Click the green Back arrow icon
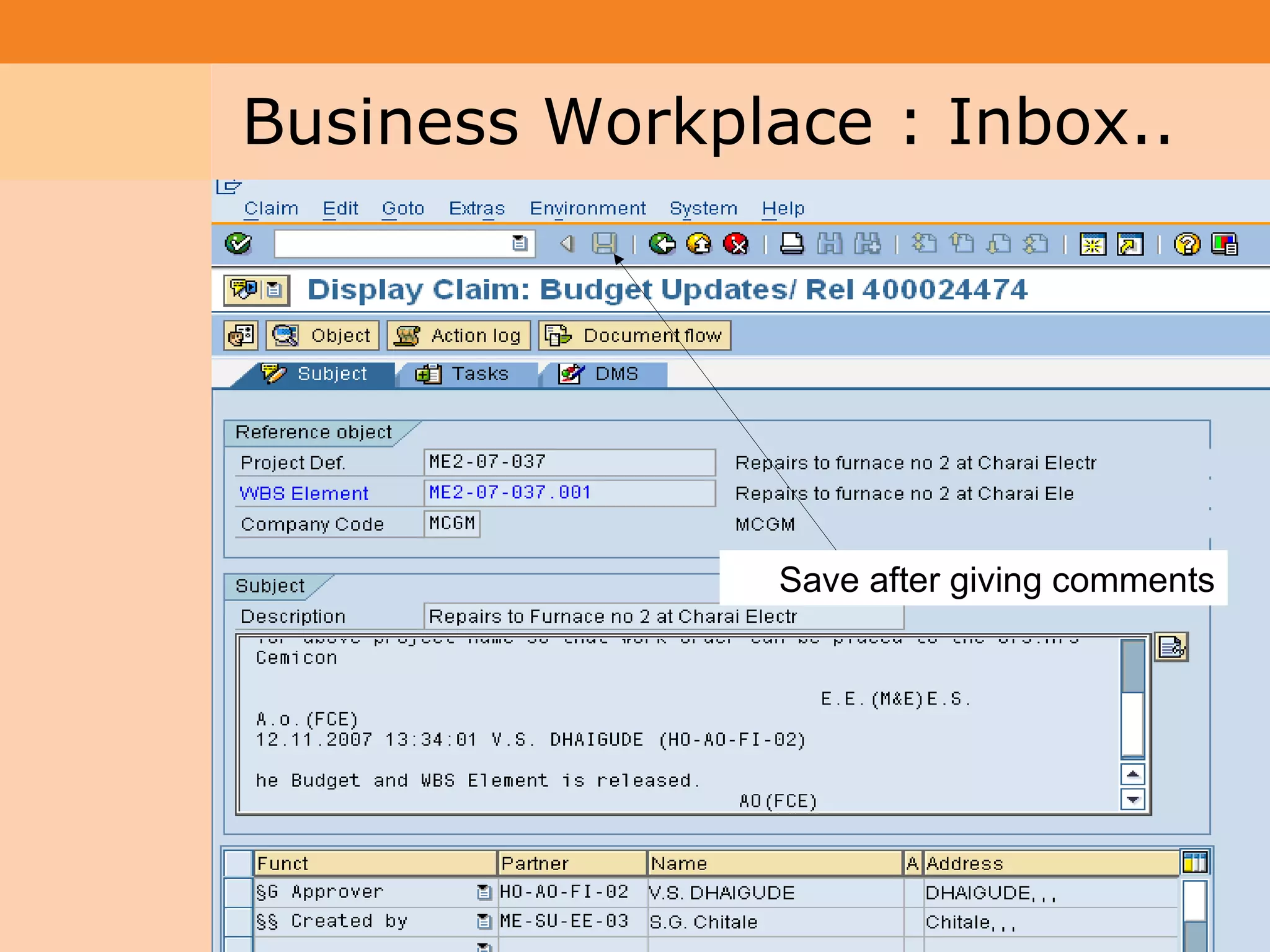 [x=662, y=244]
